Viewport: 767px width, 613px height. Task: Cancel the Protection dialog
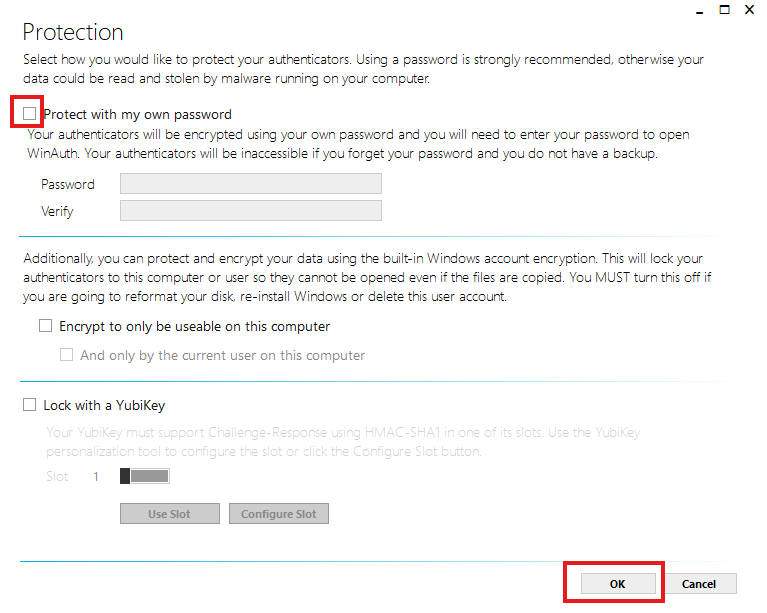point(699,584)
